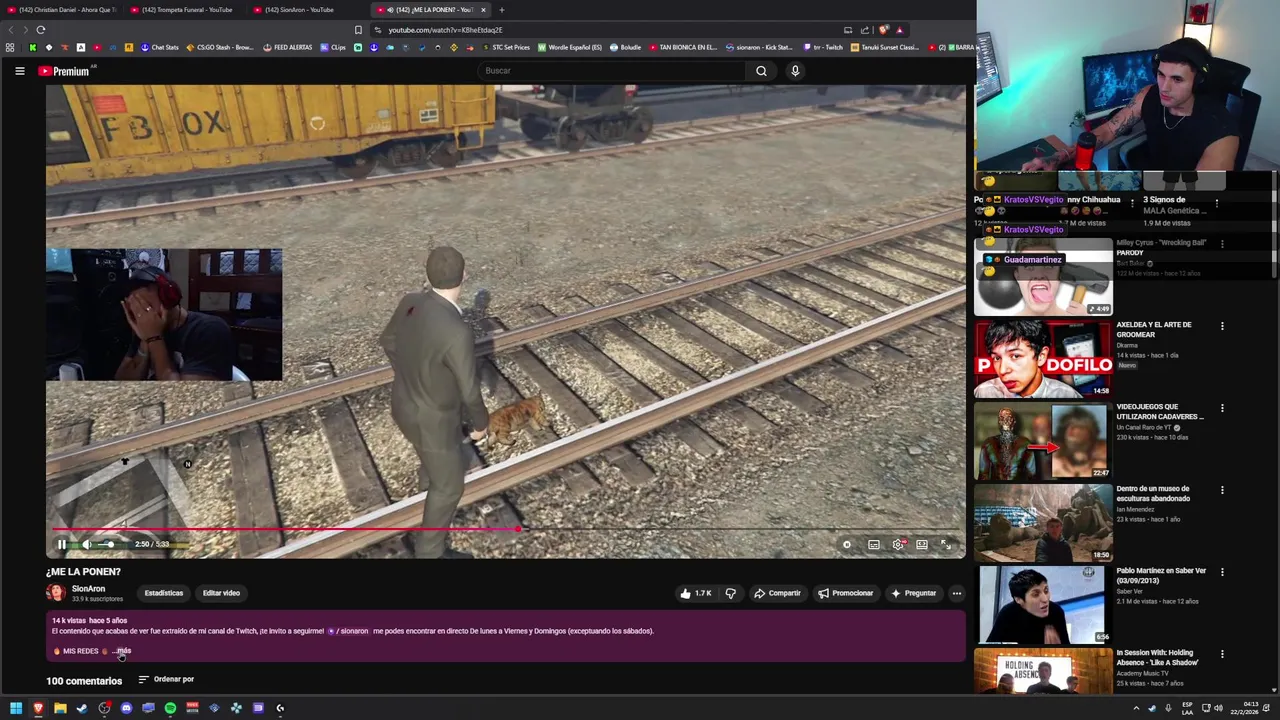Viewport: 1280px width, 720px height.
Task: Open more actions menu beside Preguntar
Action: click(957, 593)
